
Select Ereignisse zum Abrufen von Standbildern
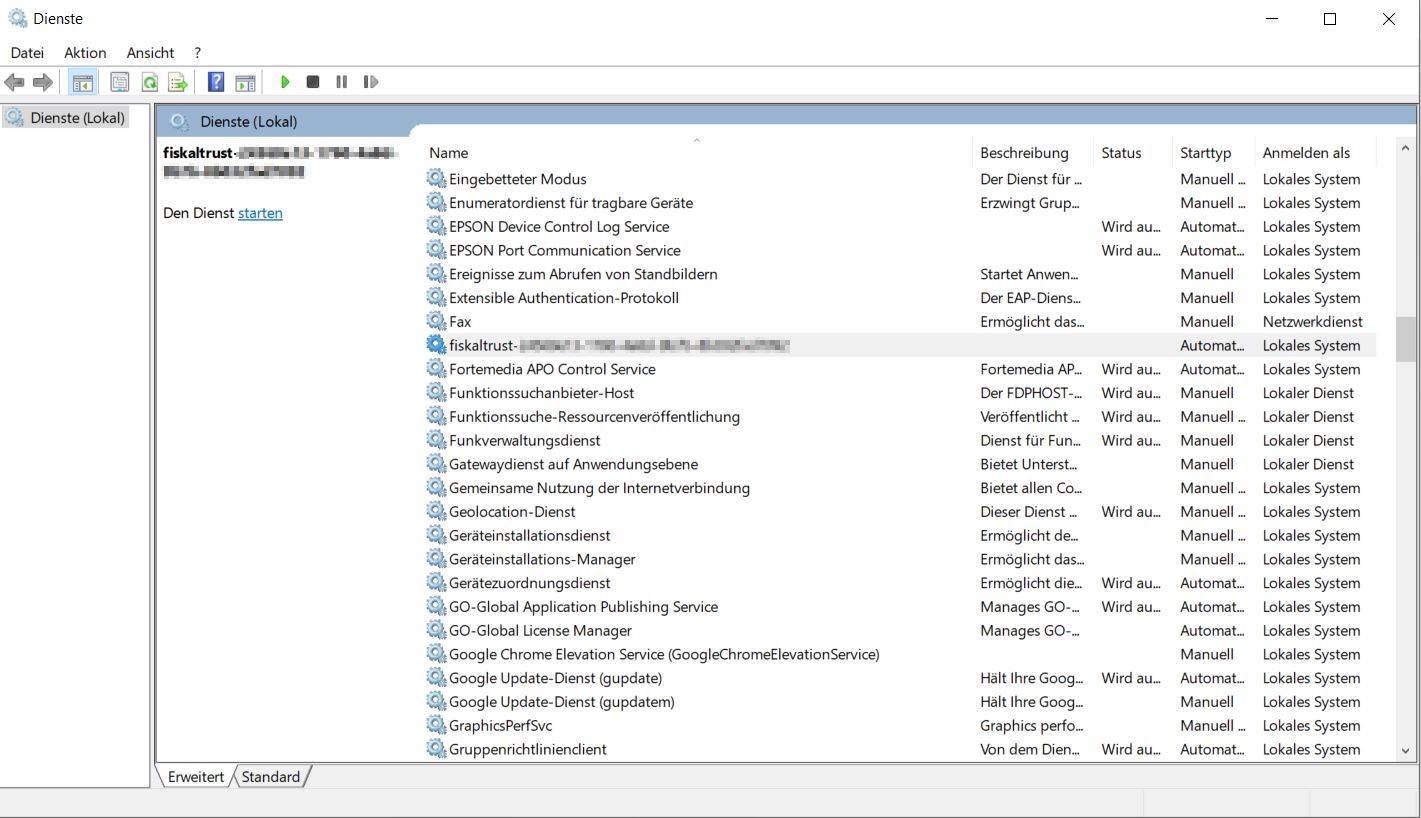899,274
